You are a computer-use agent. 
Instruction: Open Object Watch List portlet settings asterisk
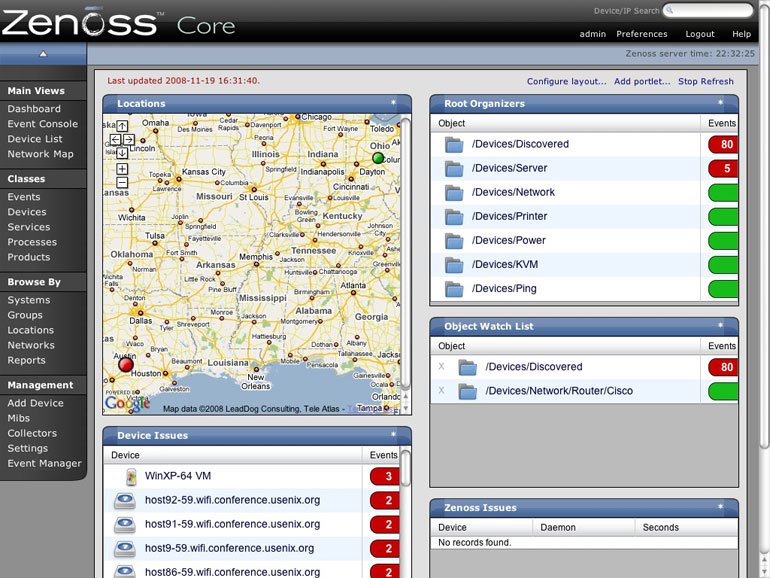click(x=720, y=325)
